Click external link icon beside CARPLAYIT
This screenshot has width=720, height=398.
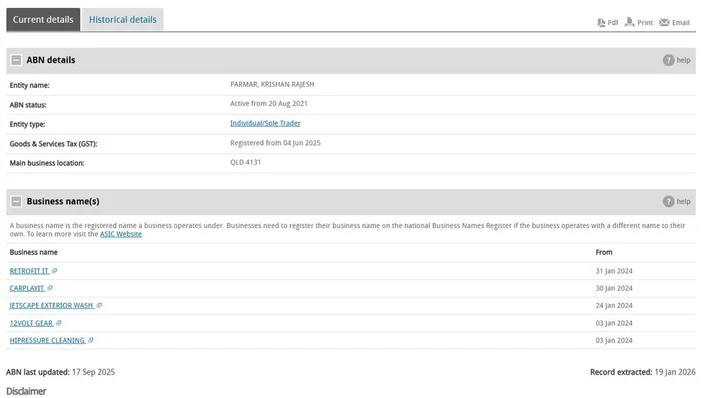click(50, 288)
